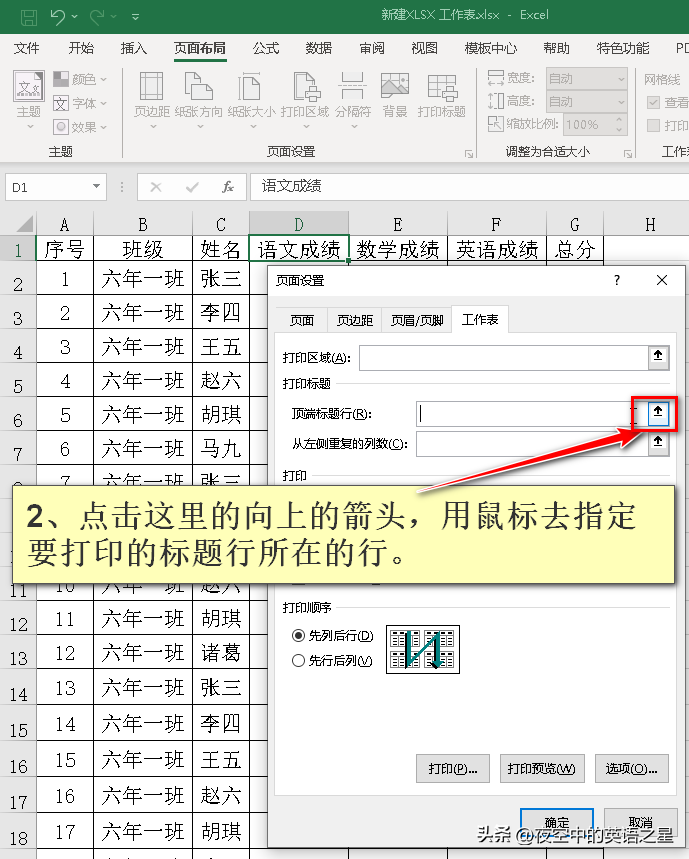Click the 打印预览(W) button

(542, 769)
